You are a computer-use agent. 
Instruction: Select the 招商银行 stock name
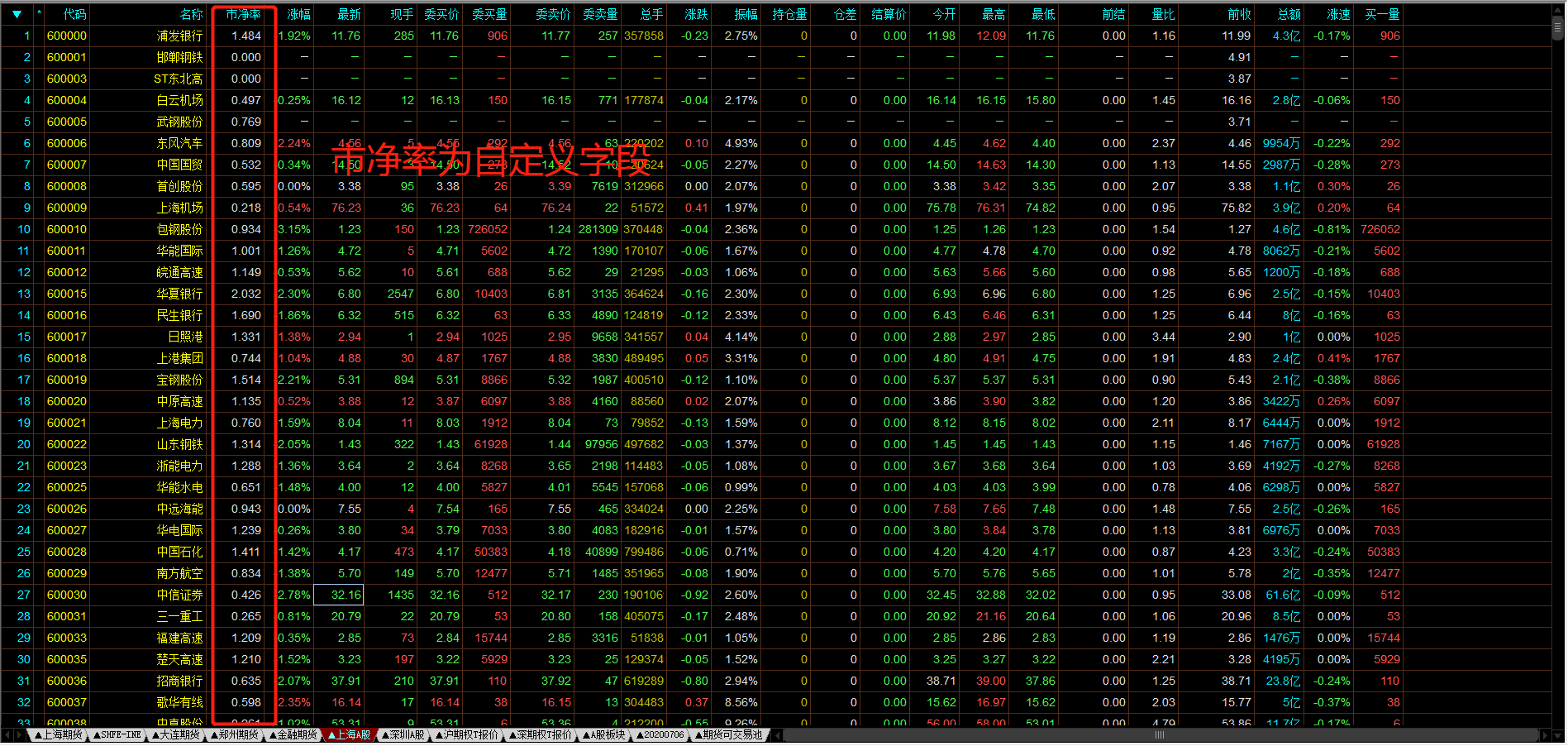(179, 681)
